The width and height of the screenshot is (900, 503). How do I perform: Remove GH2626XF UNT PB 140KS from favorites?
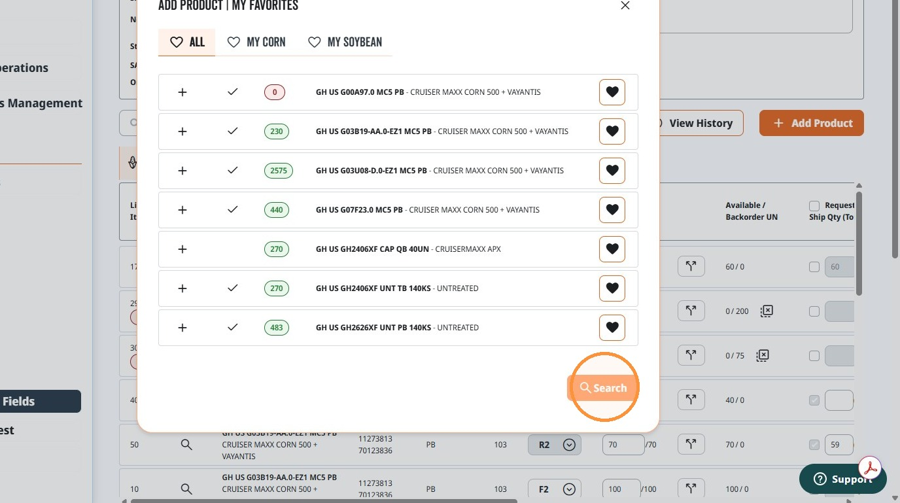[612, 327]
